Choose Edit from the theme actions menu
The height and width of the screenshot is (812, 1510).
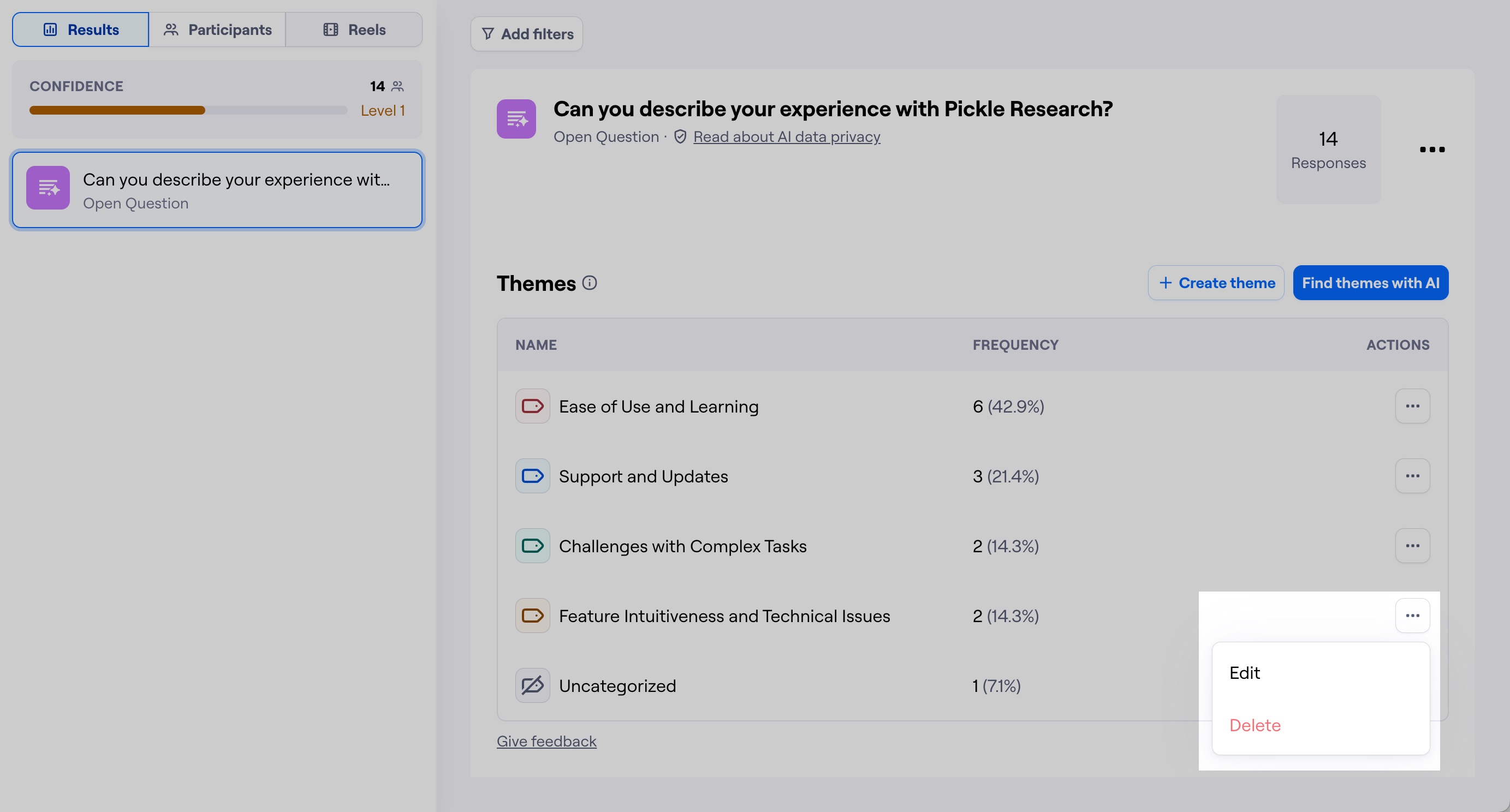coord(1321,672)
